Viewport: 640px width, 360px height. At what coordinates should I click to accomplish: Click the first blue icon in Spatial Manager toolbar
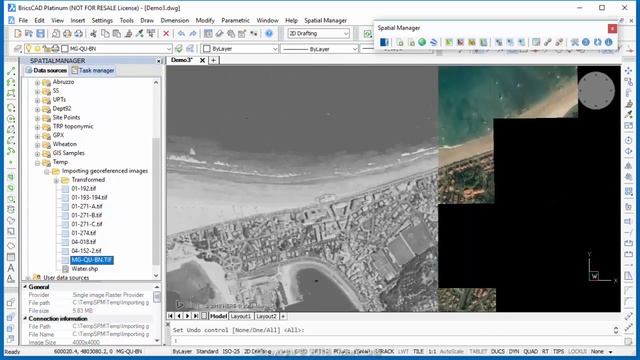coord(384,42)
